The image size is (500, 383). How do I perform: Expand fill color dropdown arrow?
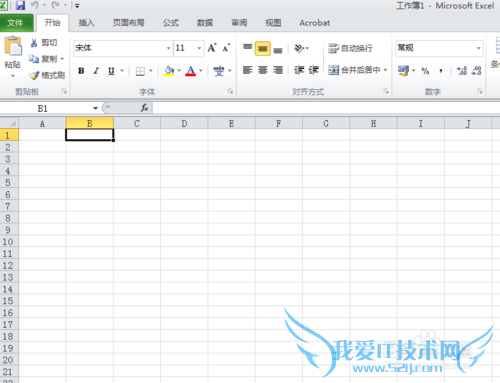pyautogui.click(x=179, y=71)
